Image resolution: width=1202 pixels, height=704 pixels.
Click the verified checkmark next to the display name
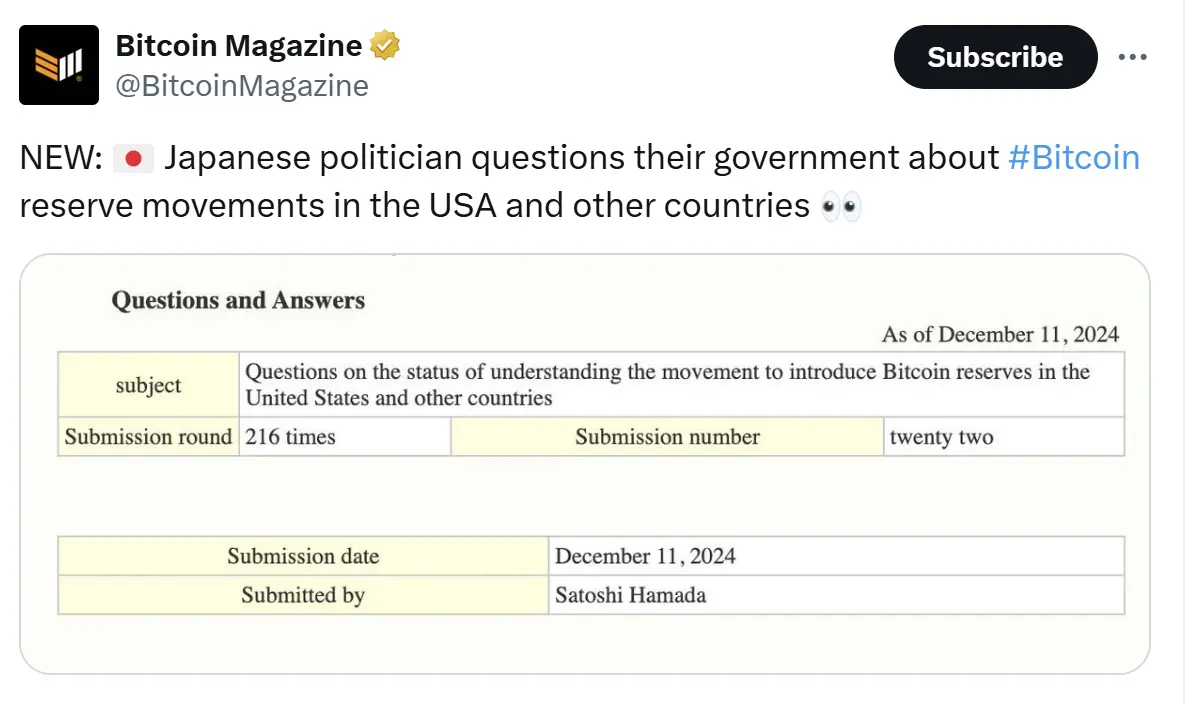(x=385, y=44)
